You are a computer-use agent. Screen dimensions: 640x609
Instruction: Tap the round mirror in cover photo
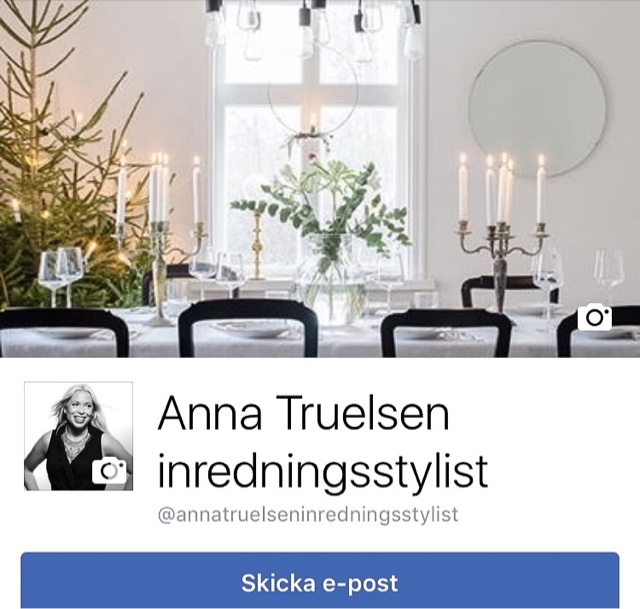tap(538, 109)
